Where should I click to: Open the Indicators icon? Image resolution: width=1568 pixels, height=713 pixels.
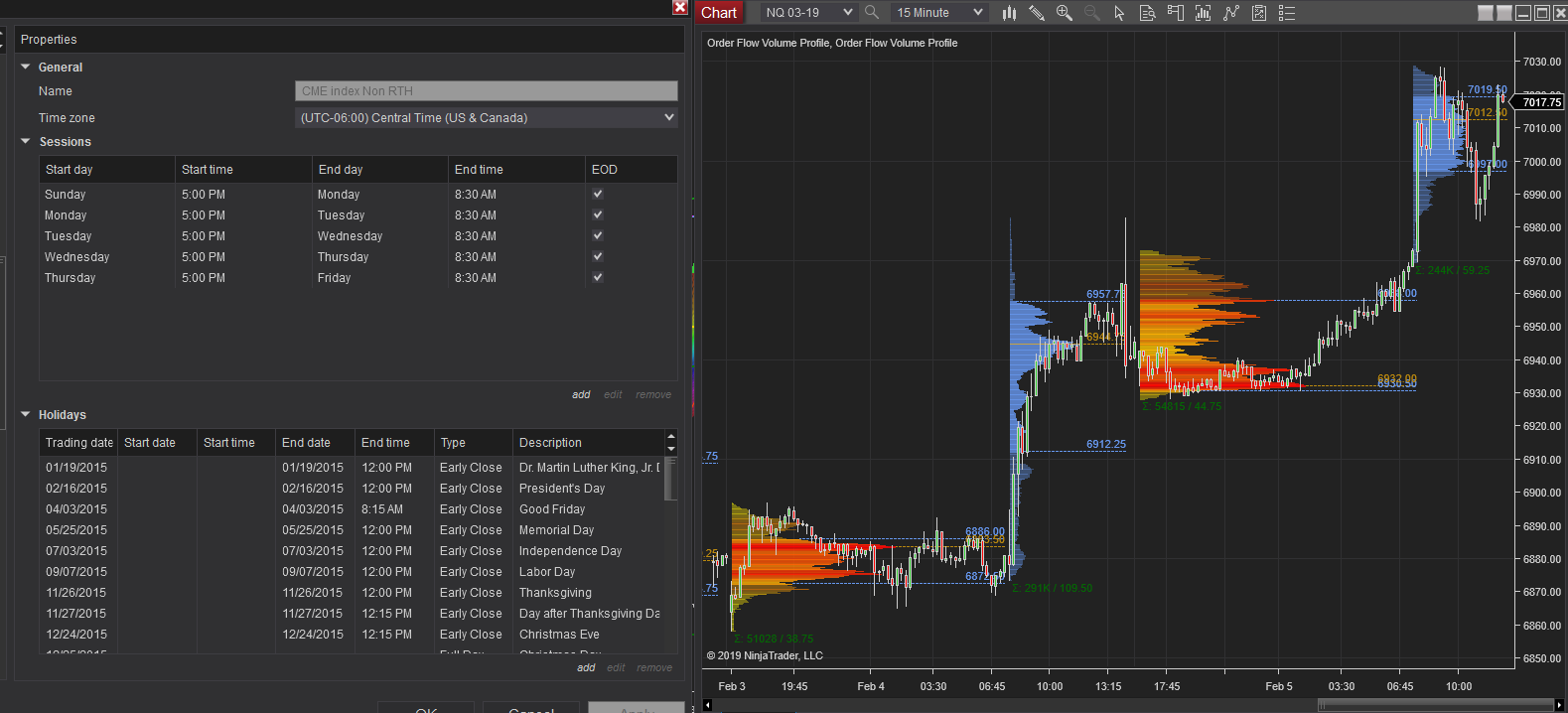1231,13
